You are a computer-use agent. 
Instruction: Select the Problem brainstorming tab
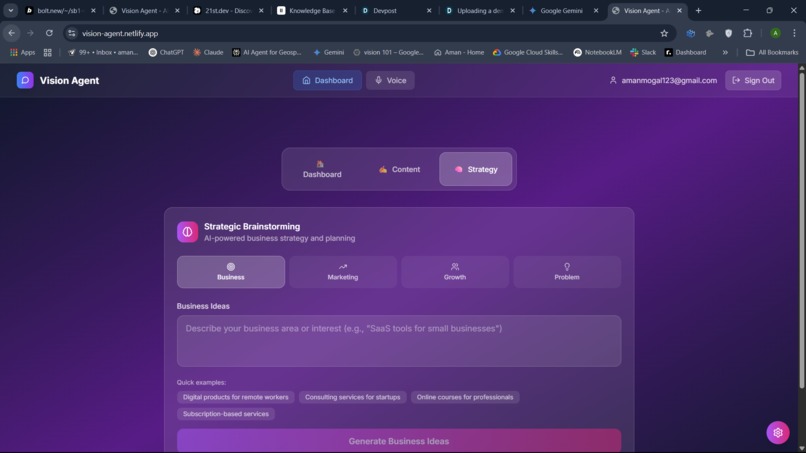[x=567, y=272]
